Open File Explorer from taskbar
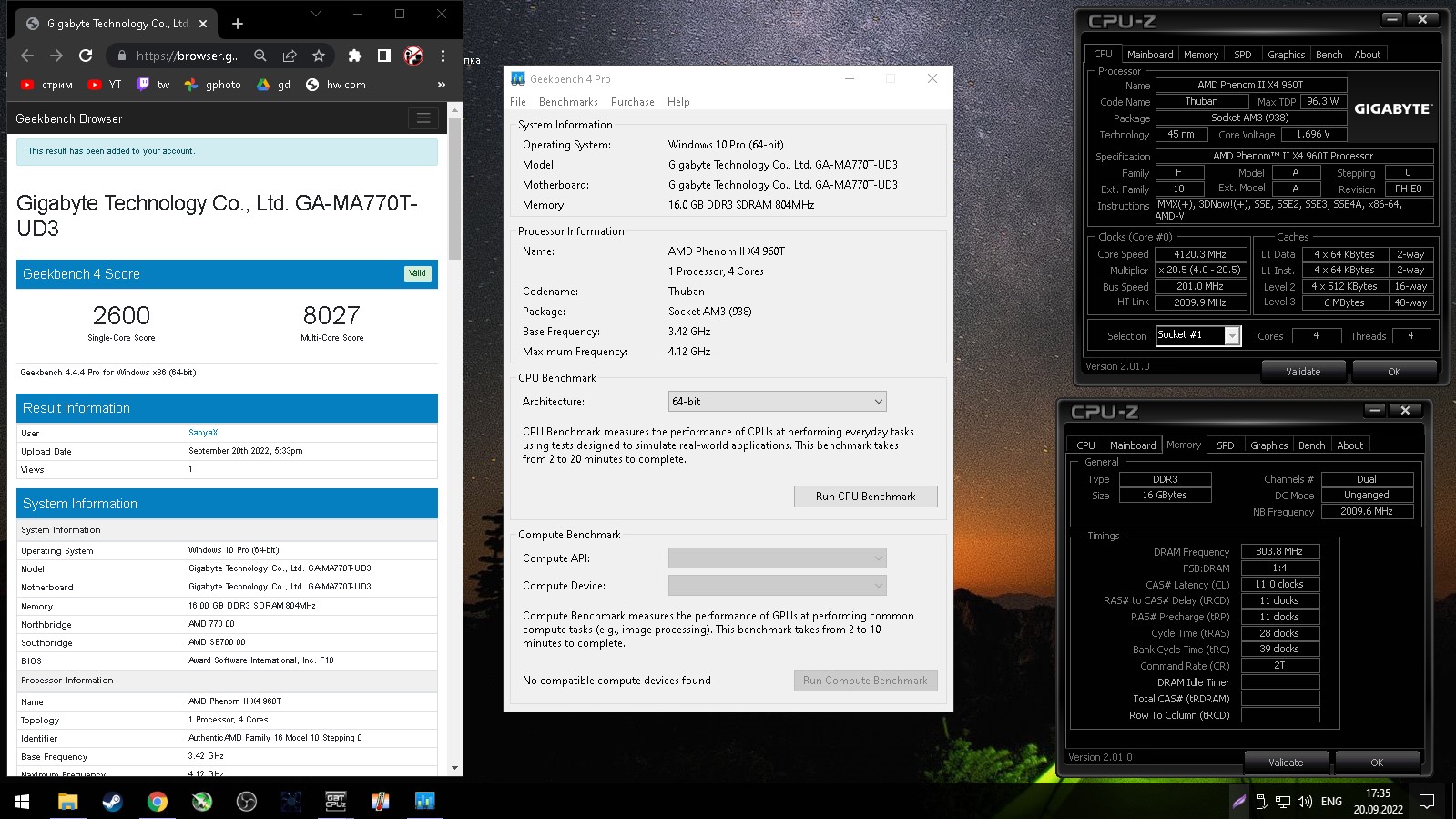 pyautogui.click(x=67, y=802)
